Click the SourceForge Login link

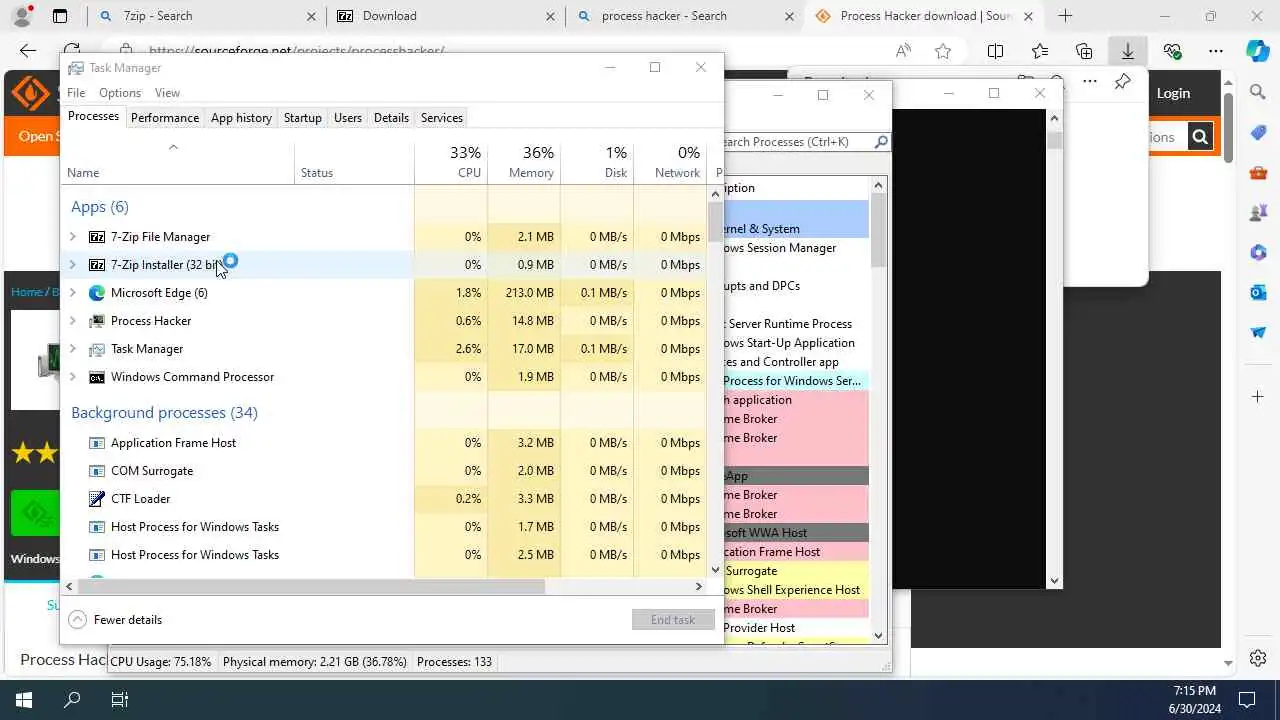(1173, 93)
